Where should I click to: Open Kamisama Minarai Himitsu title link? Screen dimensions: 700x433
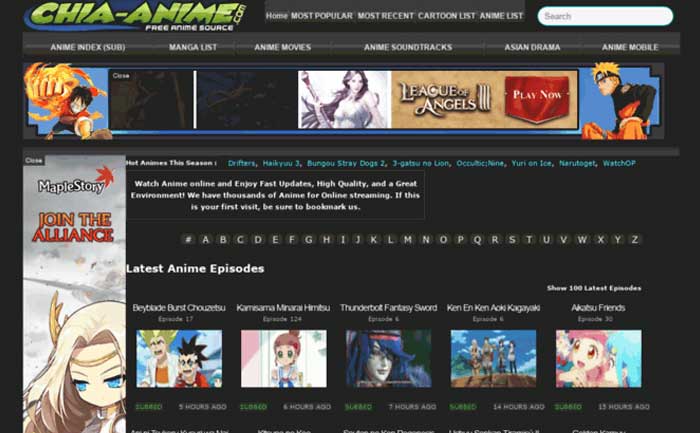pos(283,308)
